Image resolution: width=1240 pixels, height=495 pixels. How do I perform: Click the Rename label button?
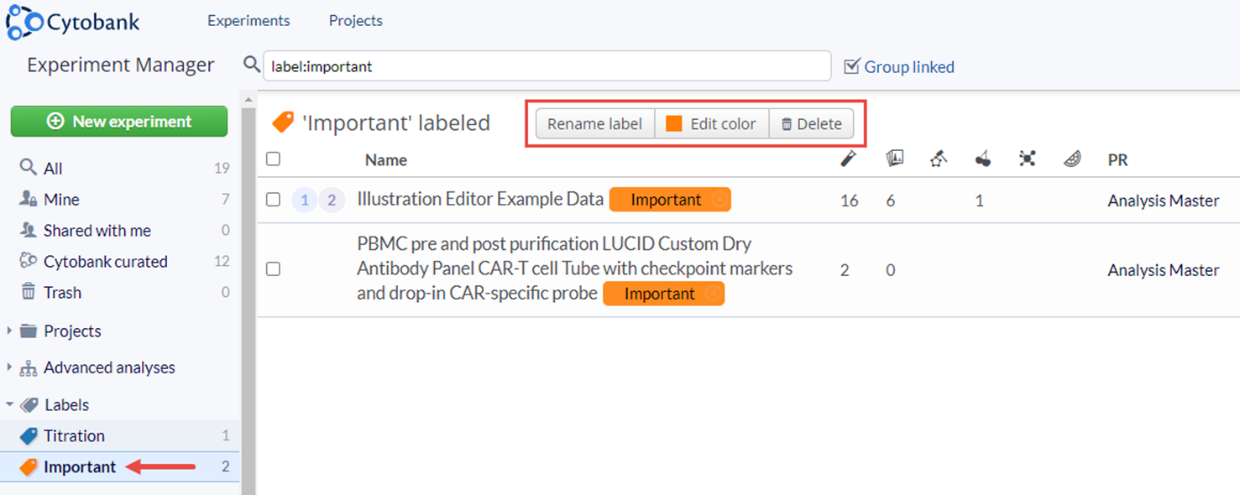click(x=595, y=124)
